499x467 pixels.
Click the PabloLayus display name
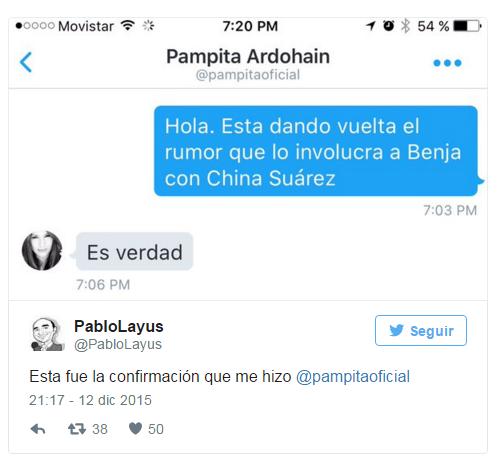[x=119, y=326]
